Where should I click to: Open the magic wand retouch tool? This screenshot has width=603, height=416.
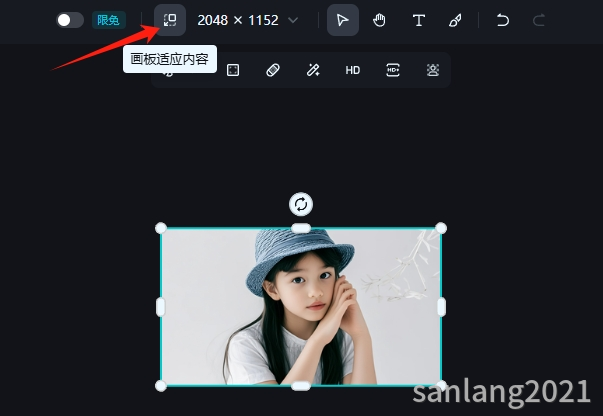pyautogui.click(x=313, y=70)
